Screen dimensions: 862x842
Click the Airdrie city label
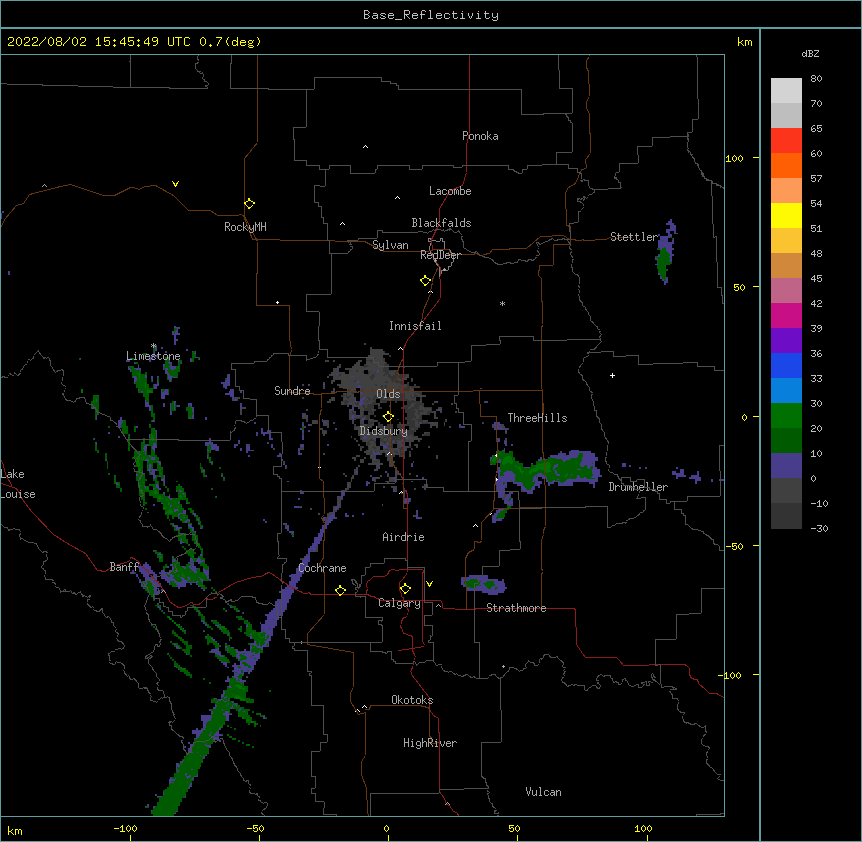[403, 537]
